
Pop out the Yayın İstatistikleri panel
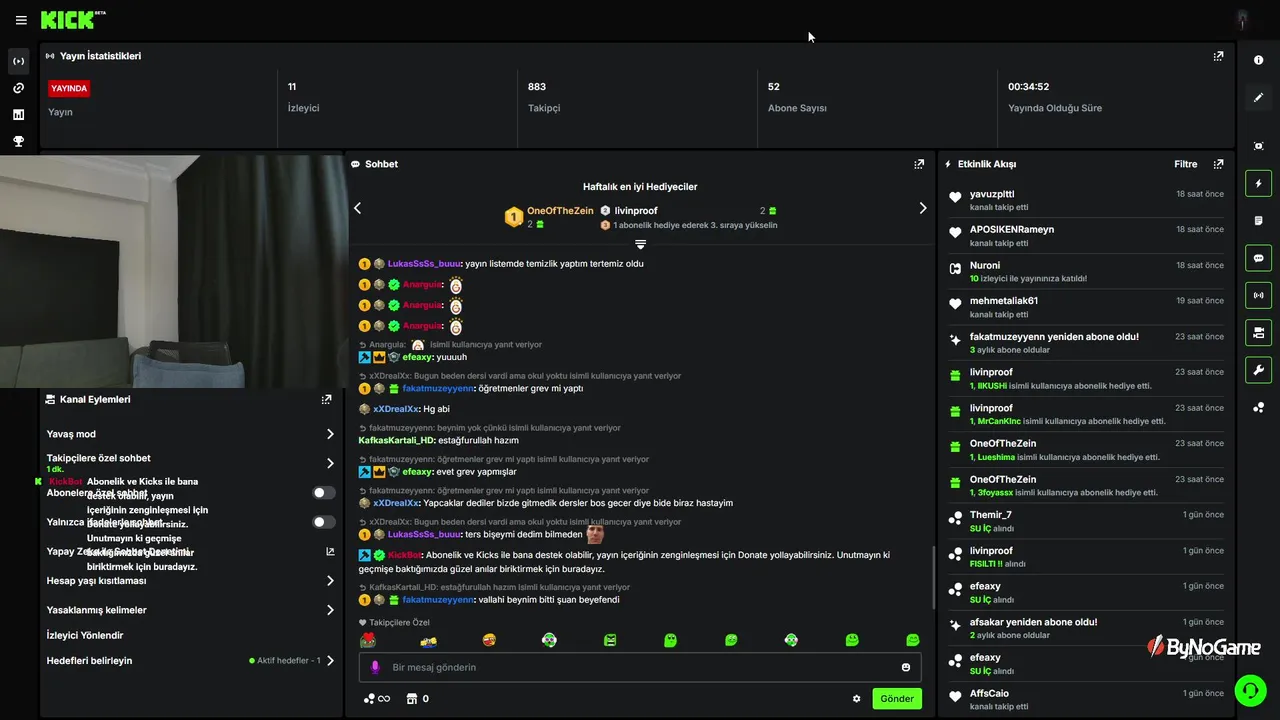coord(1218,56)
